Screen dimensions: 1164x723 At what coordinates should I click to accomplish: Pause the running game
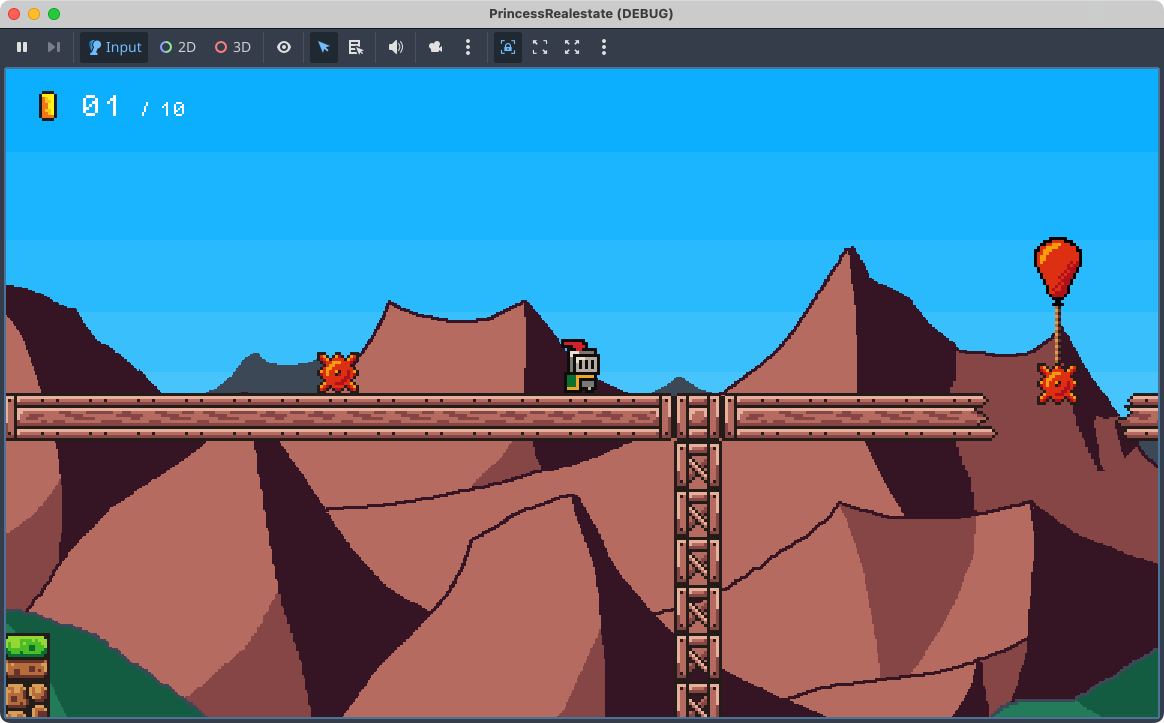click(22, 47)
